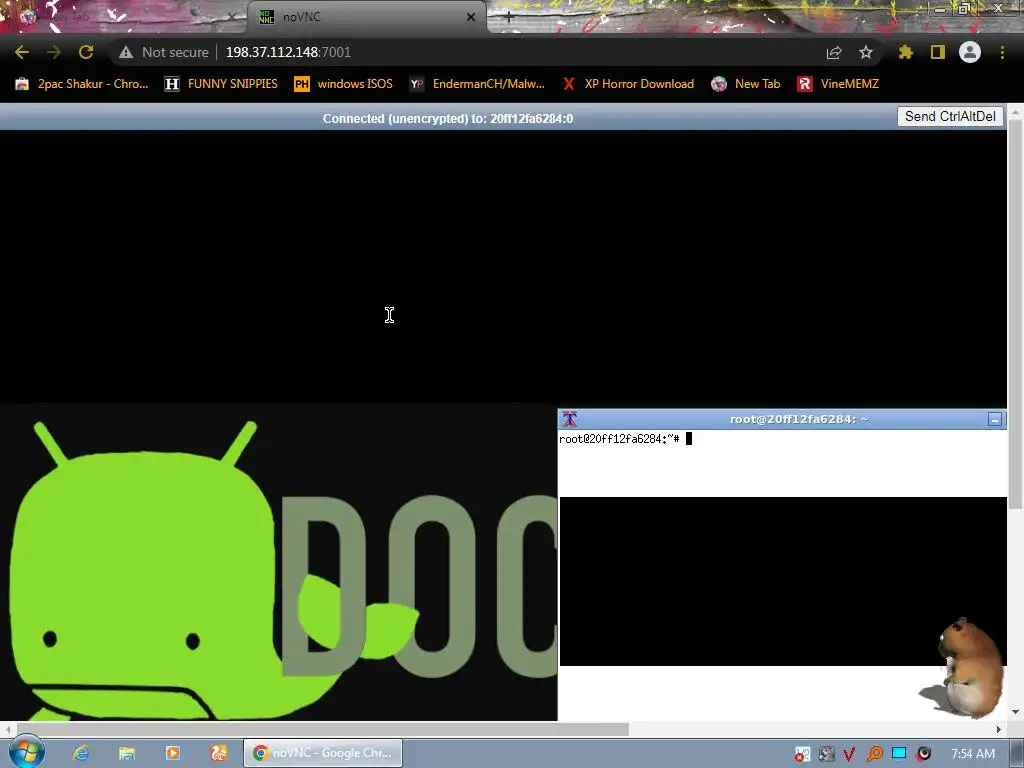Viewport: 1024px width, 768px height.
Task: Click the terminal title root@20ff12fa6284
Action: (x=799, y=419)
